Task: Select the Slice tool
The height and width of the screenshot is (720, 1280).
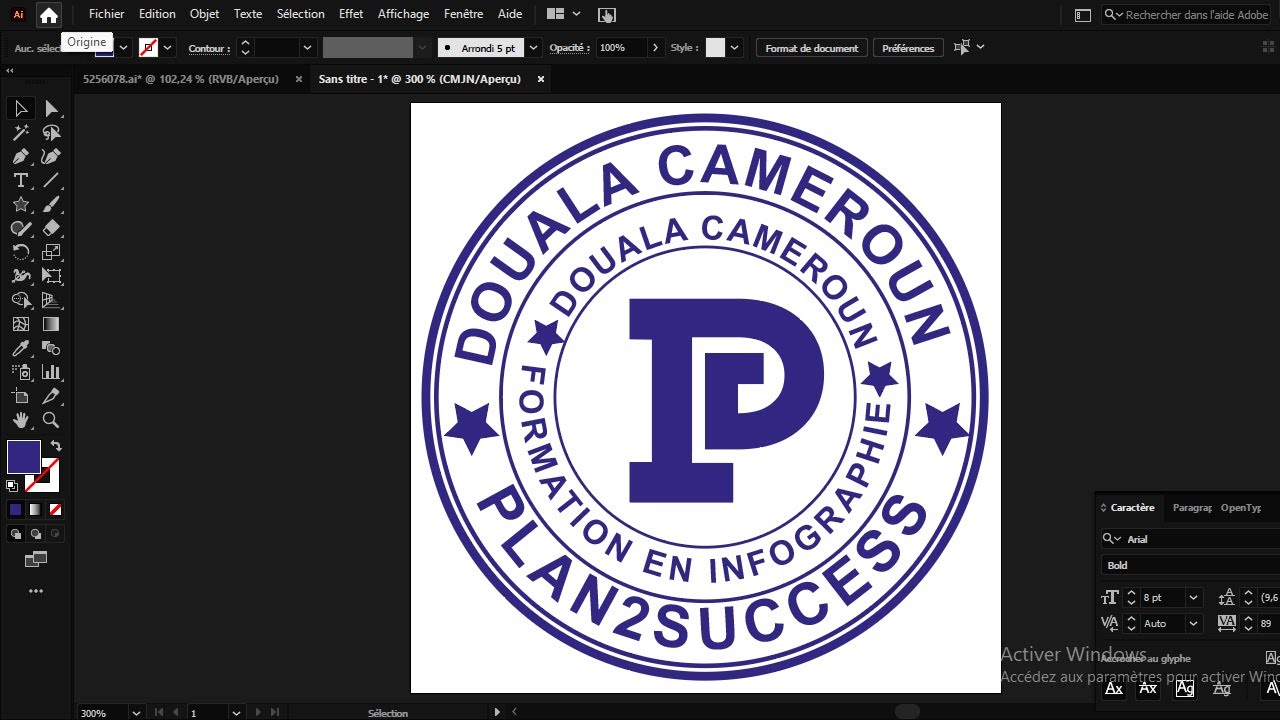Action: coord(52,396)
